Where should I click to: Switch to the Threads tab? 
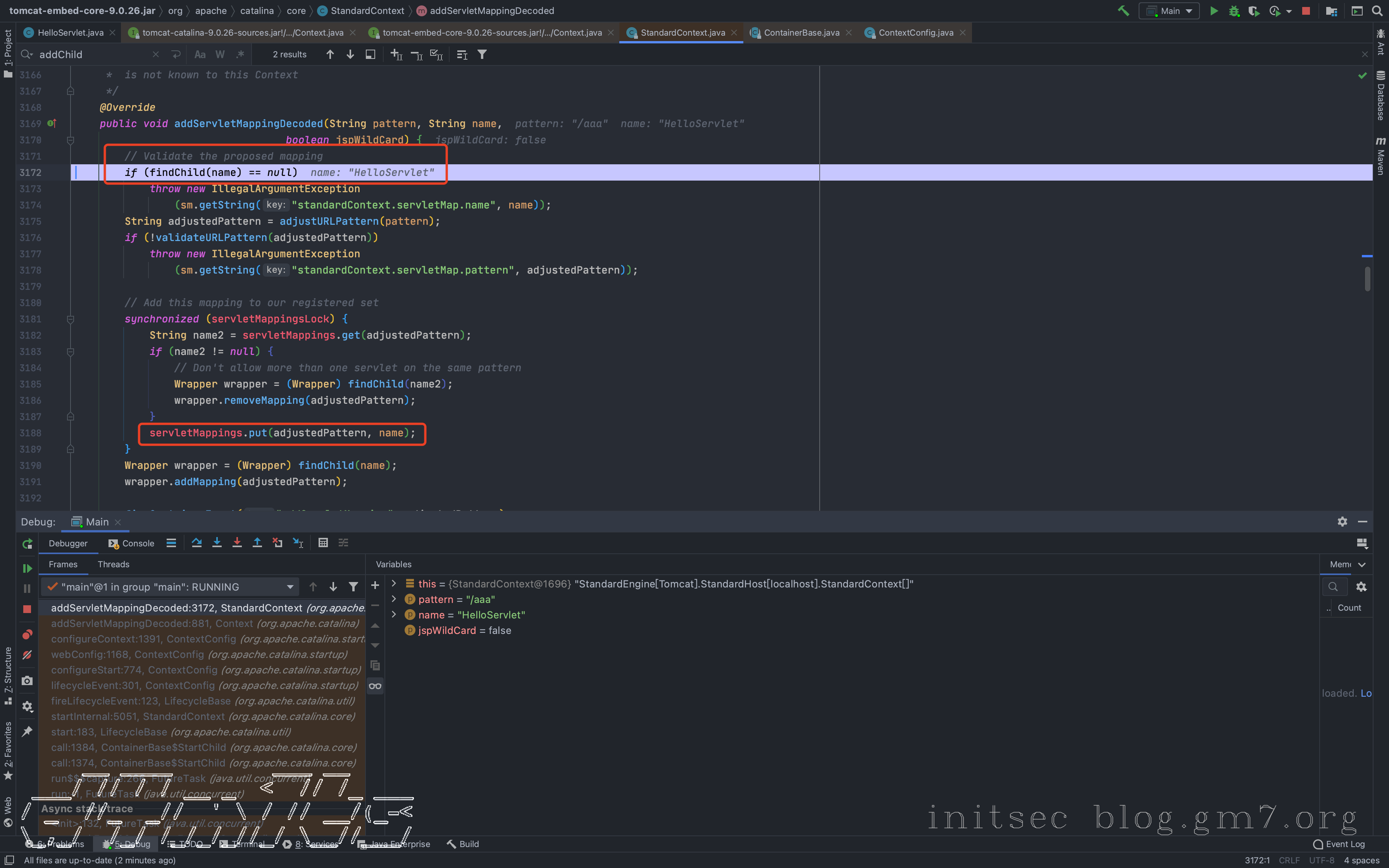click(113, 564)
